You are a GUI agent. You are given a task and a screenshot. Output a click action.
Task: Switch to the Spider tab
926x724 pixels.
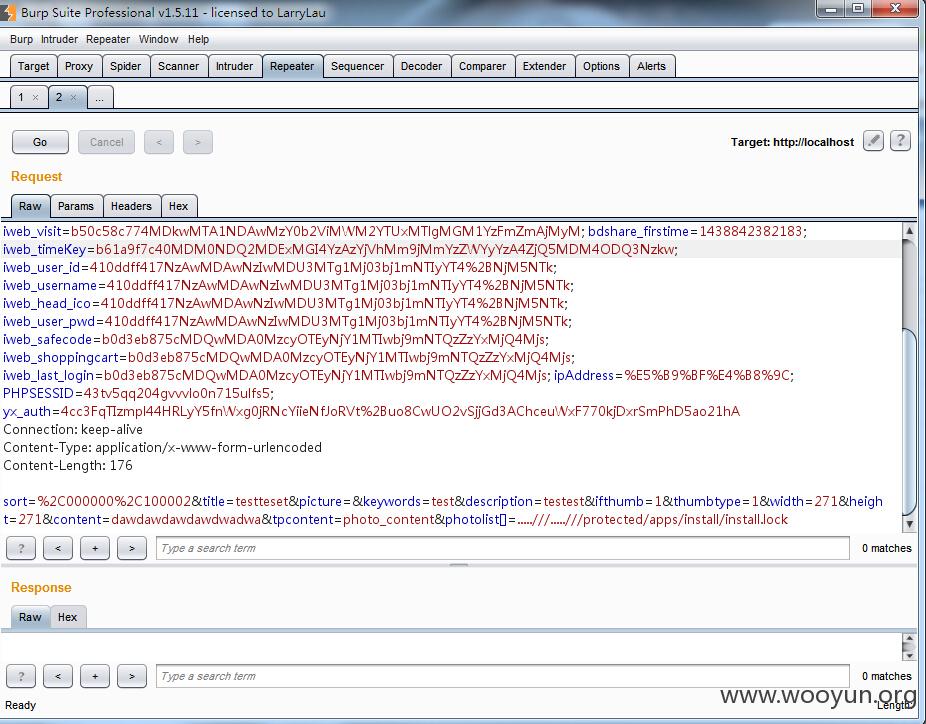126,66
